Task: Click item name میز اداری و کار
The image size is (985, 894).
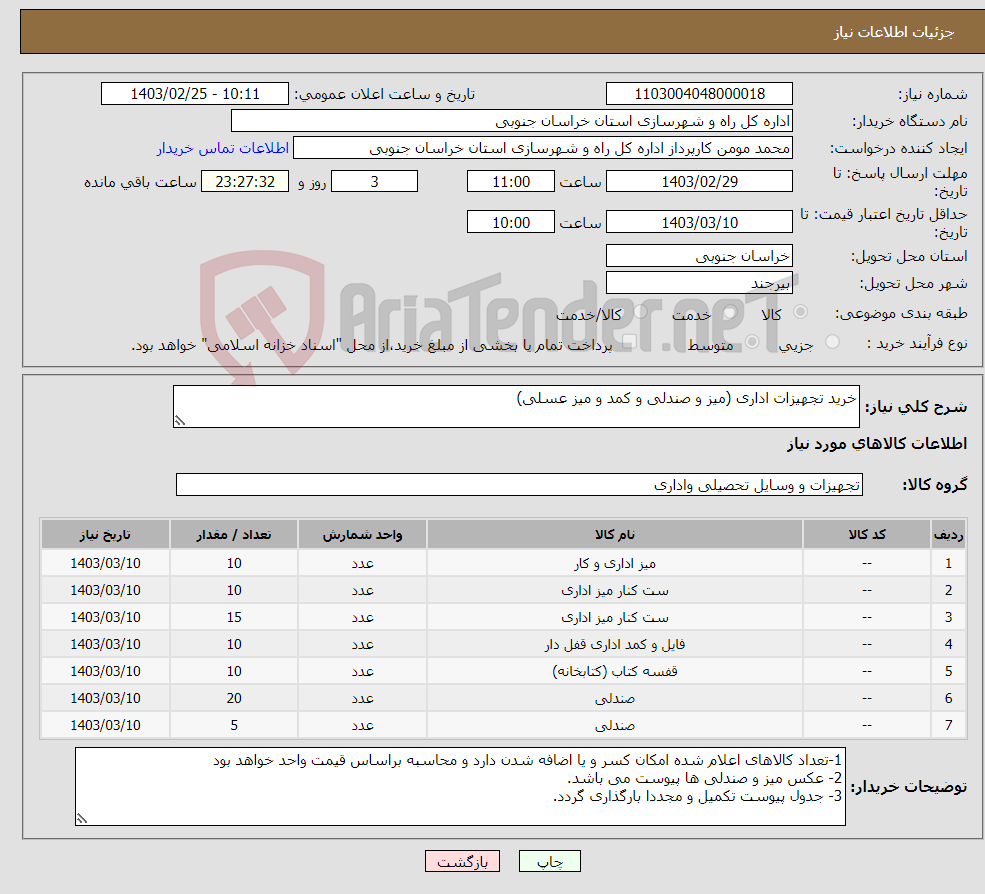Action: (x=615, y=564)
